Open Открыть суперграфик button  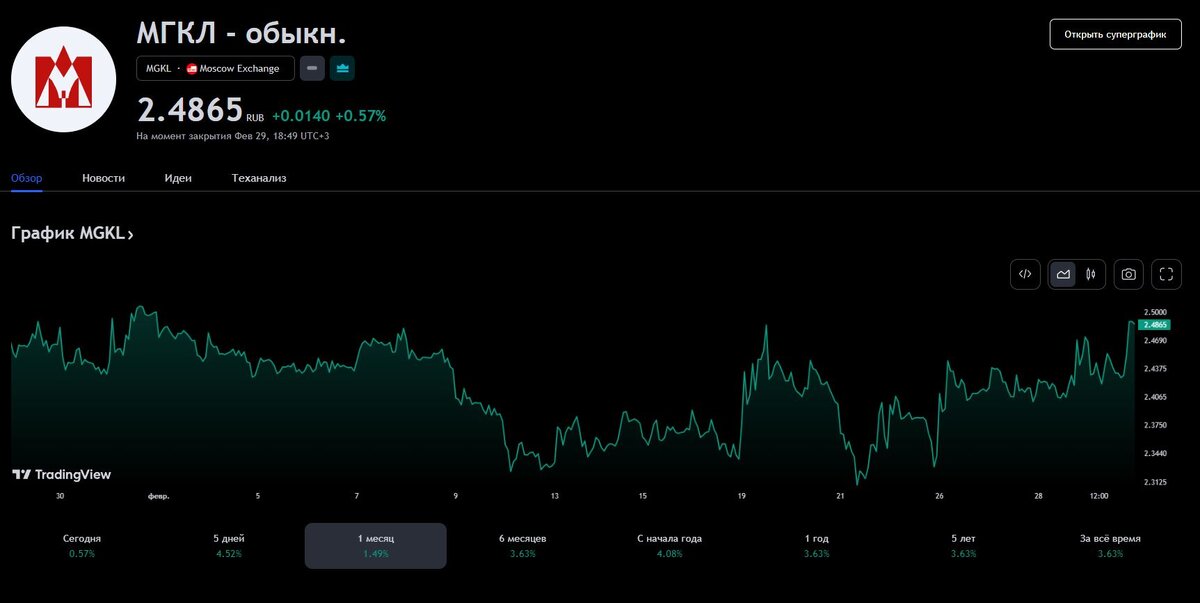point(1115,33)
